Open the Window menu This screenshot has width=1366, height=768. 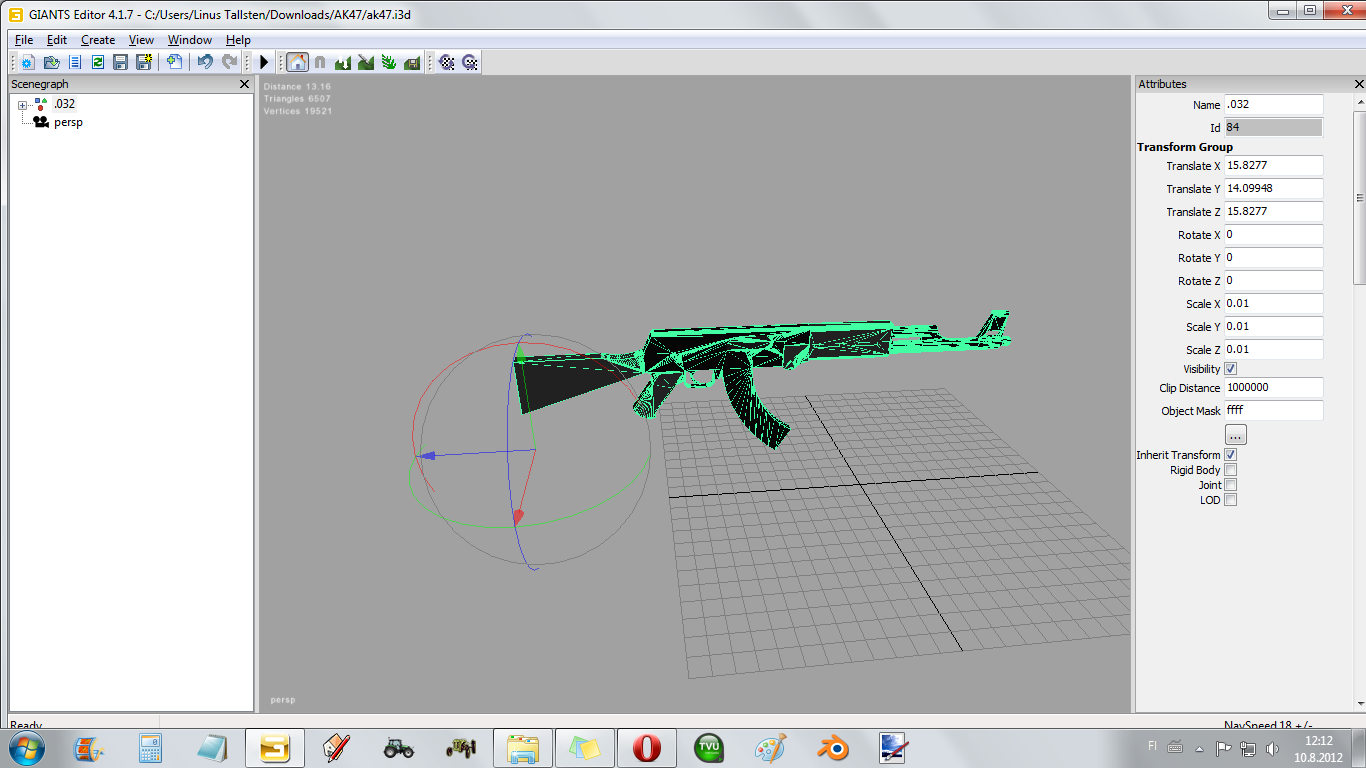(x=189, y=40)
